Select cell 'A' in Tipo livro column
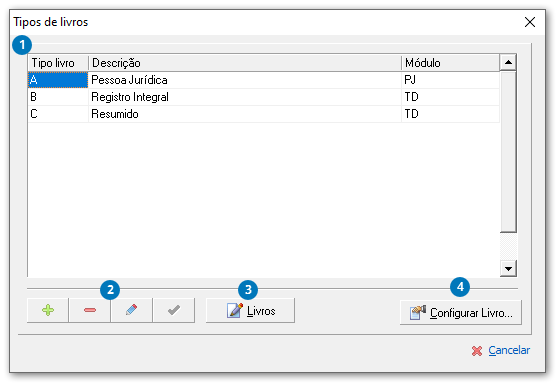Viewport: 559px width, 386px height. 58,80
